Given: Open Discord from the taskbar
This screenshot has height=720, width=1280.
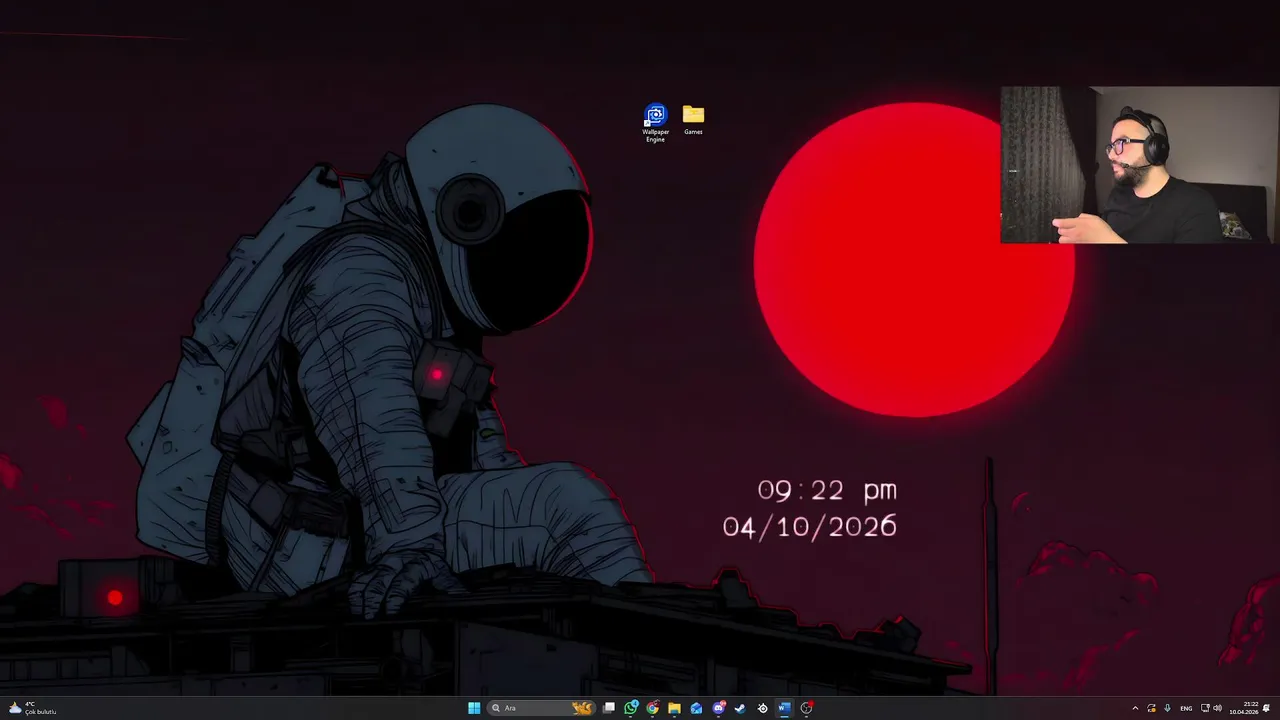Looking at the screenshot, I should [x=718, y=708].
